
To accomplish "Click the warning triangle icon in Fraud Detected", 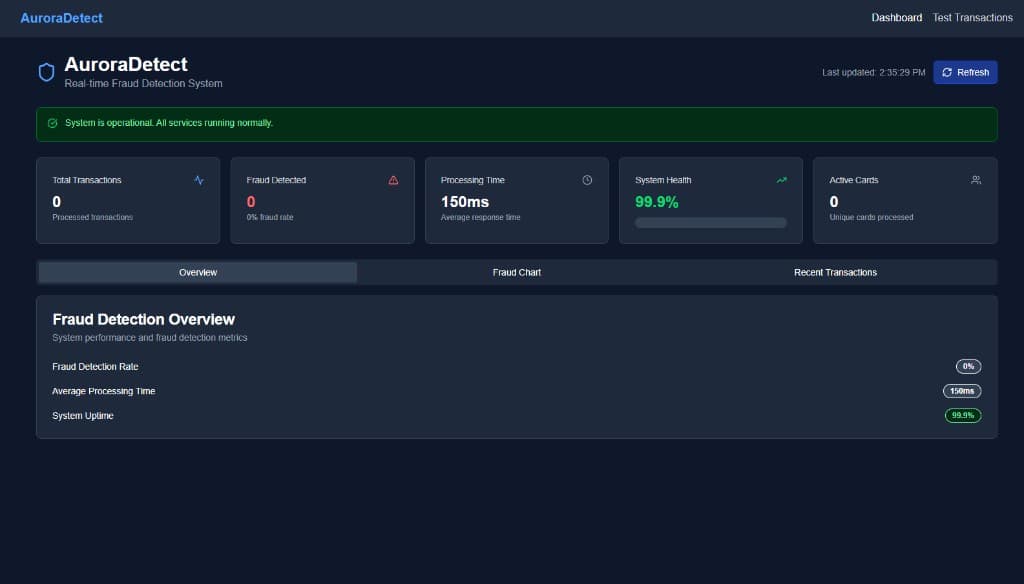I will [x=393, y=180].
